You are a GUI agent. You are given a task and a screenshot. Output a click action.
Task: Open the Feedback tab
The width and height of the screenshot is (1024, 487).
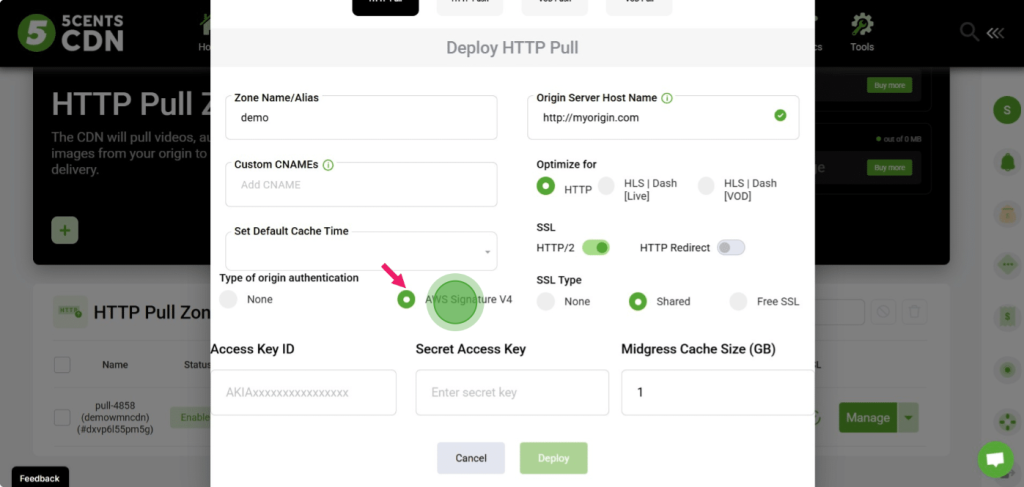[40, 478]
